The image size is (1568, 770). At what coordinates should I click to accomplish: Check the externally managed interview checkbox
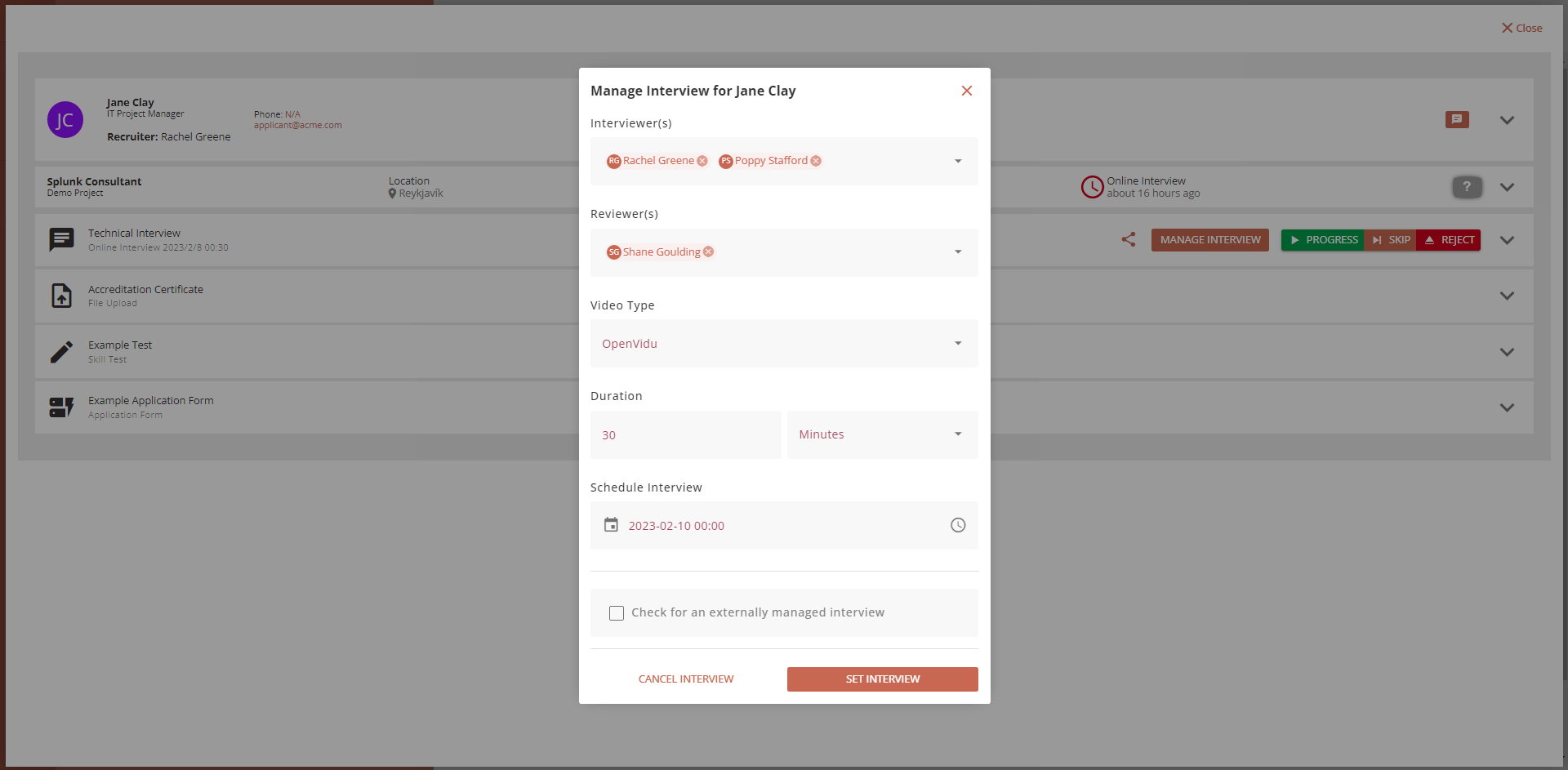[x=617, y=613]
